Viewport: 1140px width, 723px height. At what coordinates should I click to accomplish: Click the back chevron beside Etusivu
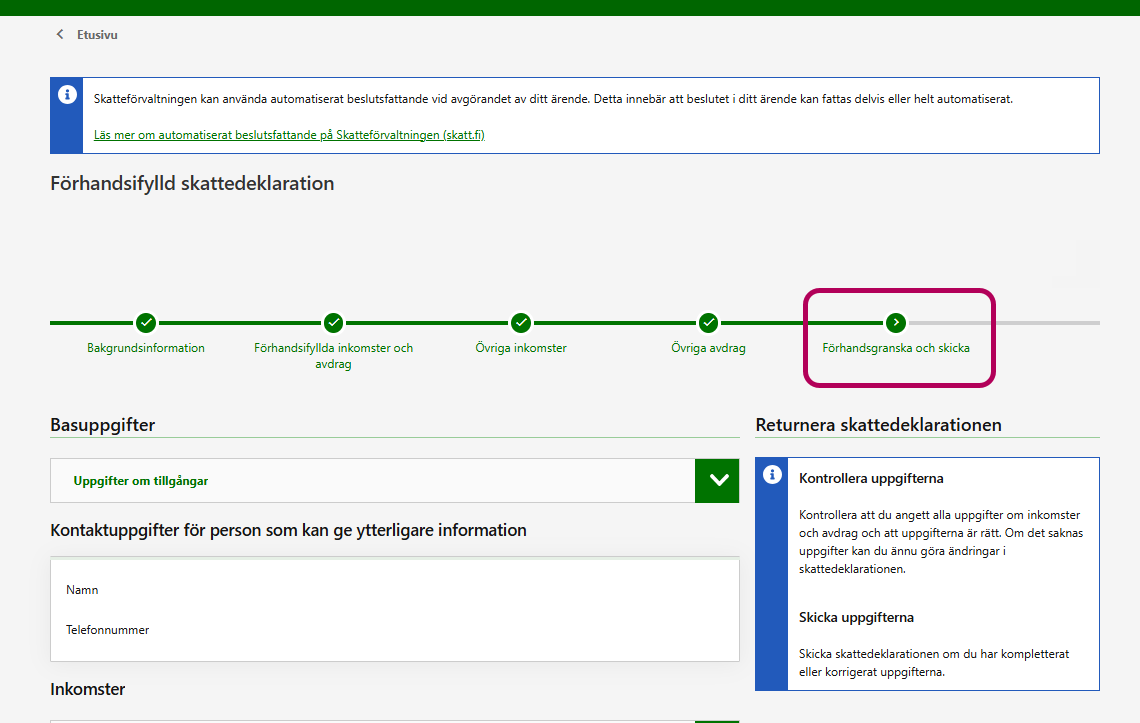click(x=60, y=35)
